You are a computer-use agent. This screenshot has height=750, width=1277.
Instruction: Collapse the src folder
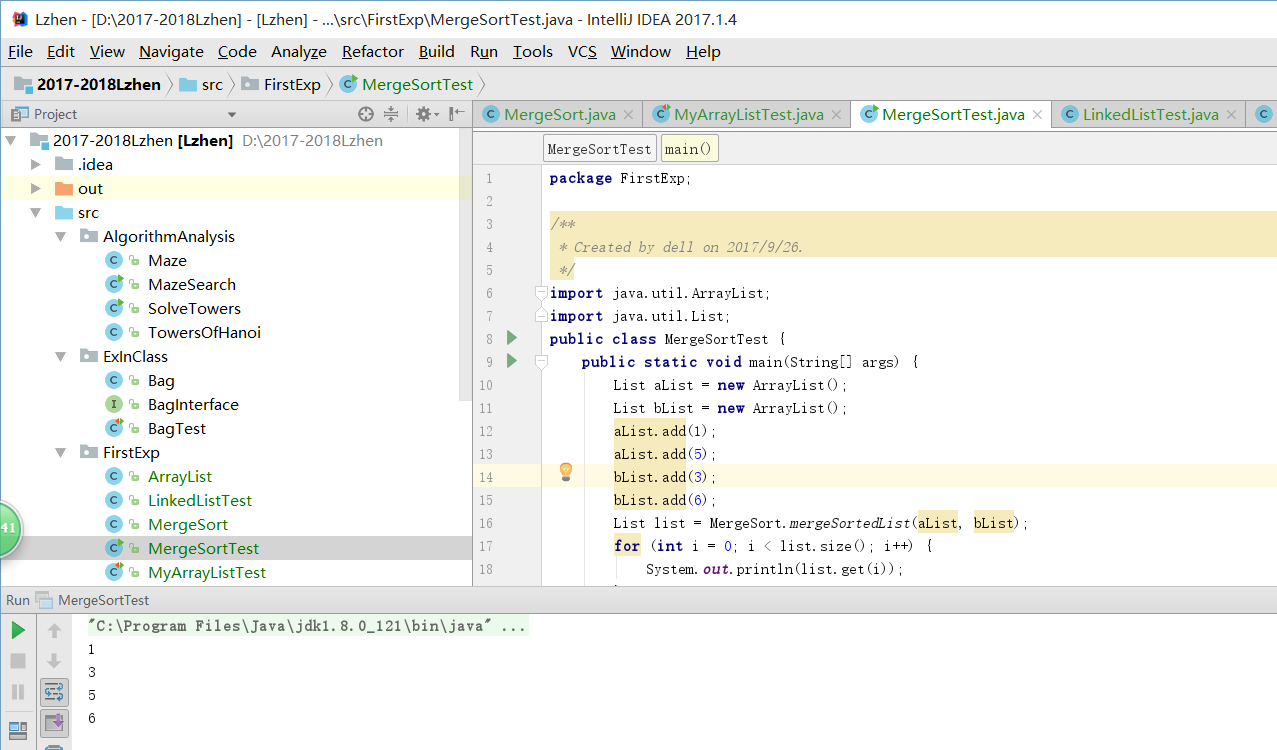(x=36, y=213)
